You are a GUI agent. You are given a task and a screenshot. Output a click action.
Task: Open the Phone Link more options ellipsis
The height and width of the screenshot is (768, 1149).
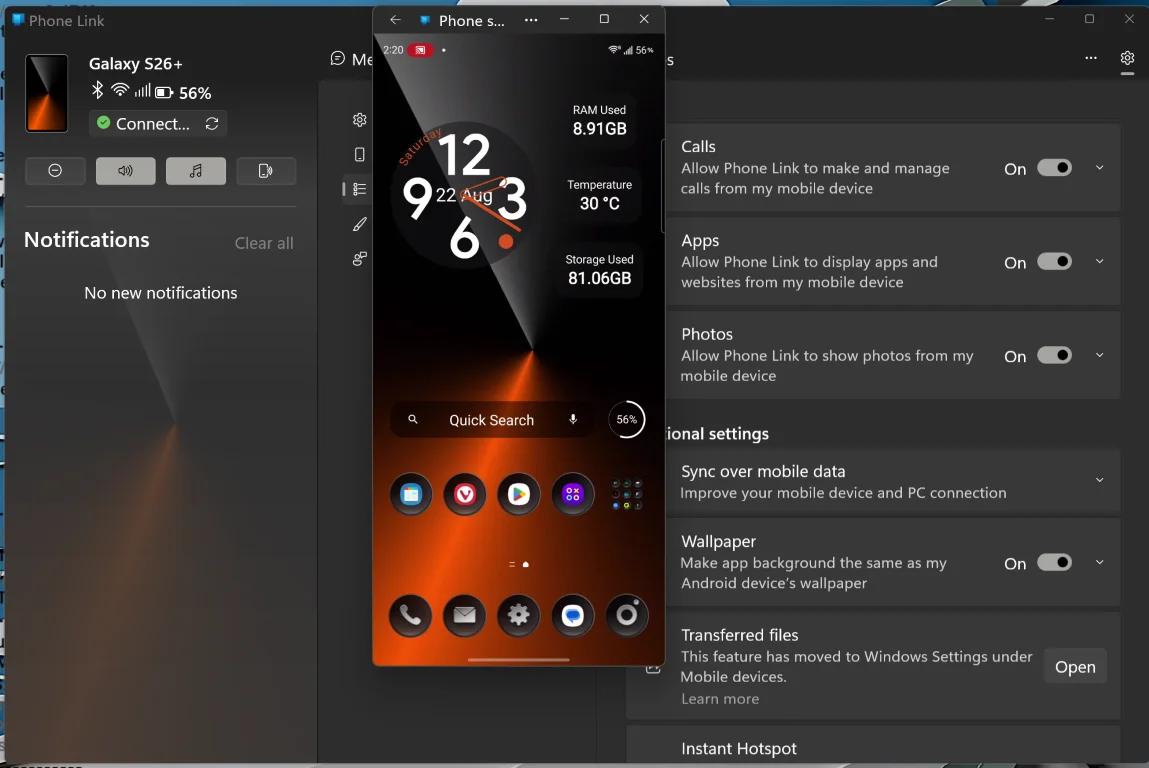[1090, 58]
